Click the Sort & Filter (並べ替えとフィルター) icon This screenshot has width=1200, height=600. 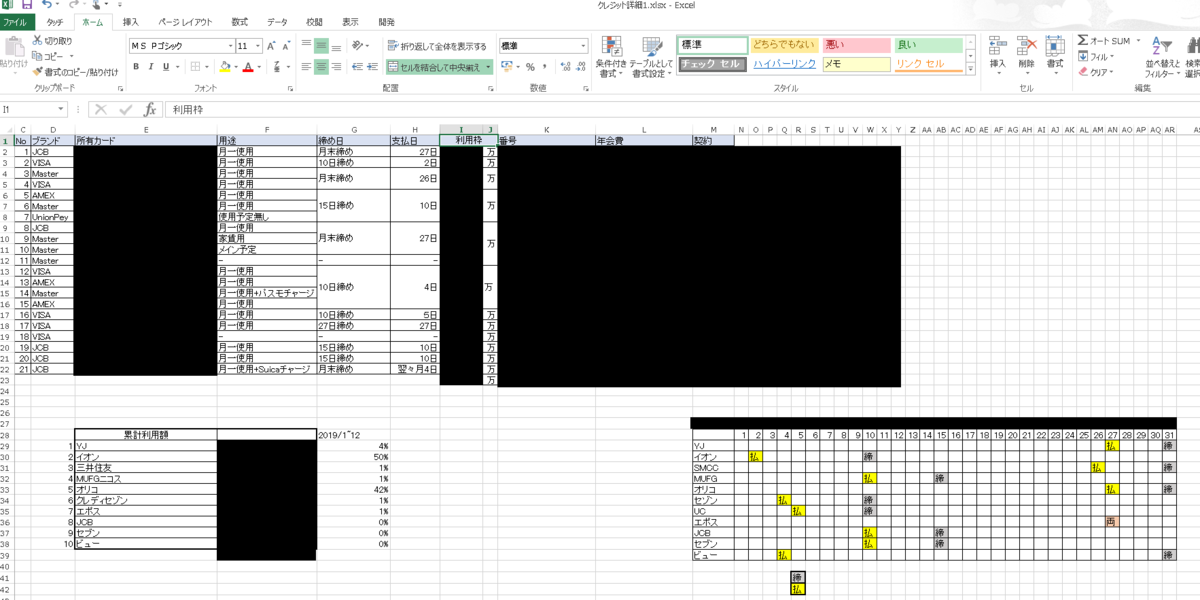pyautogui.click(x=1161, y=47)
